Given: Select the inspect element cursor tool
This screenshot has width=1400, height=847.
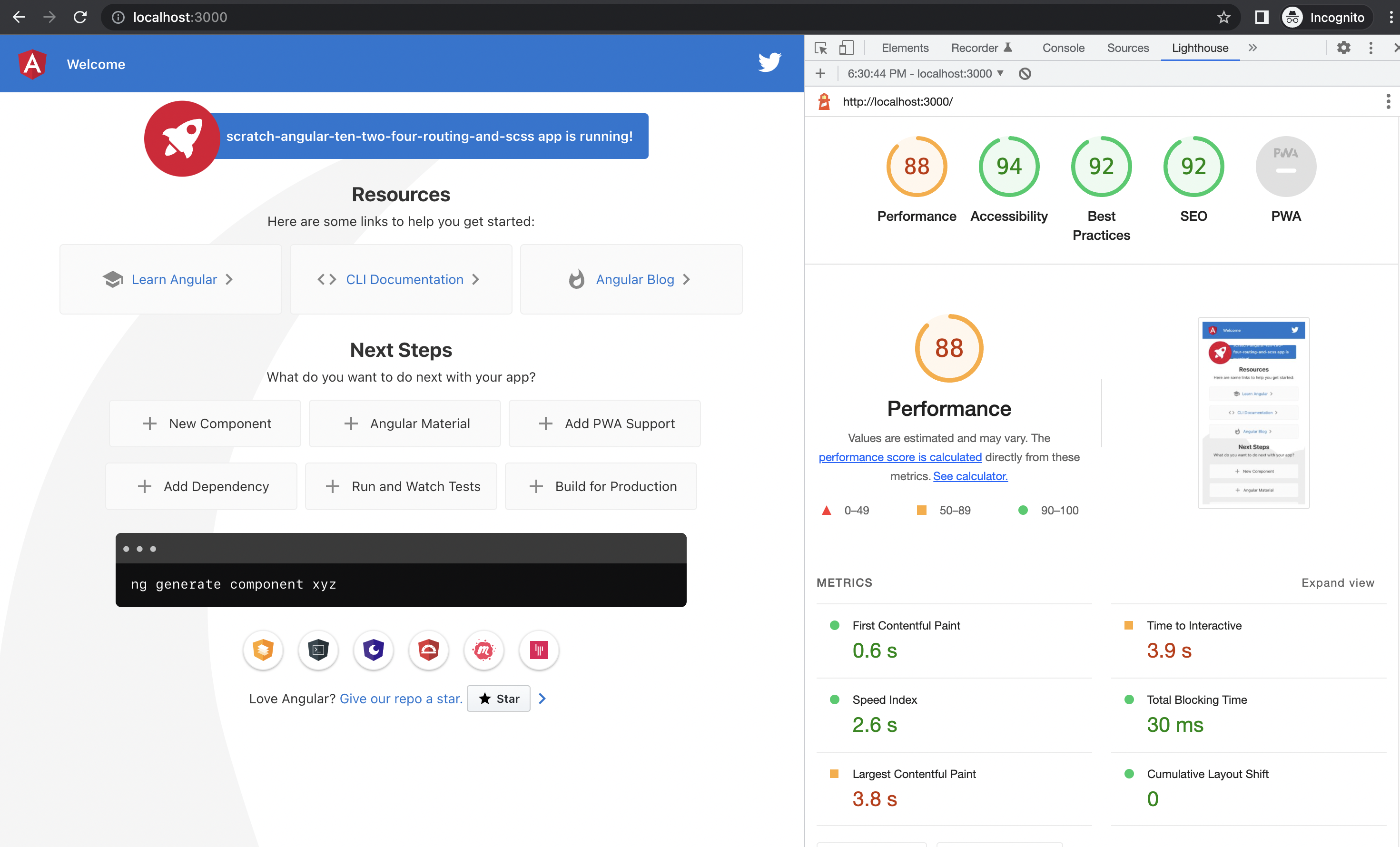Looking at the screenshot, I should tap(821, 48).
